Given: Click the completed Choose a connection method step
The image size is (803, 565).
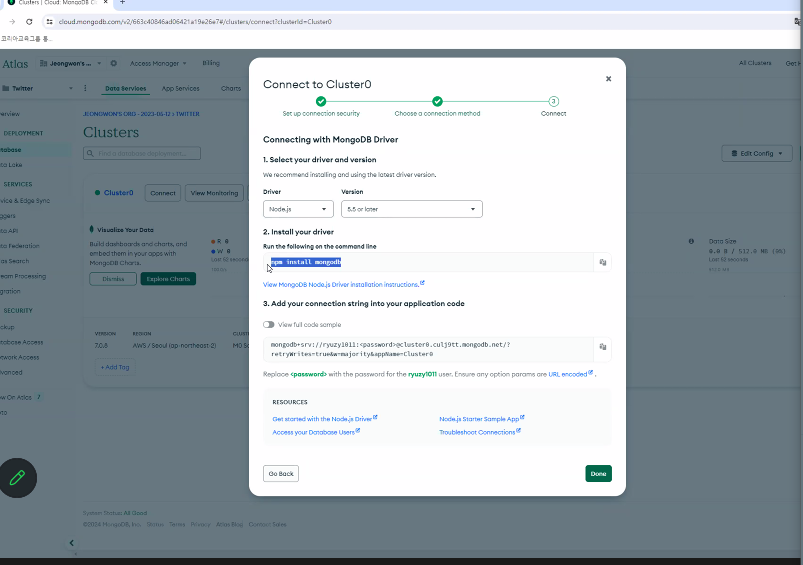Looking at the screenshot, I should point(437,101).
